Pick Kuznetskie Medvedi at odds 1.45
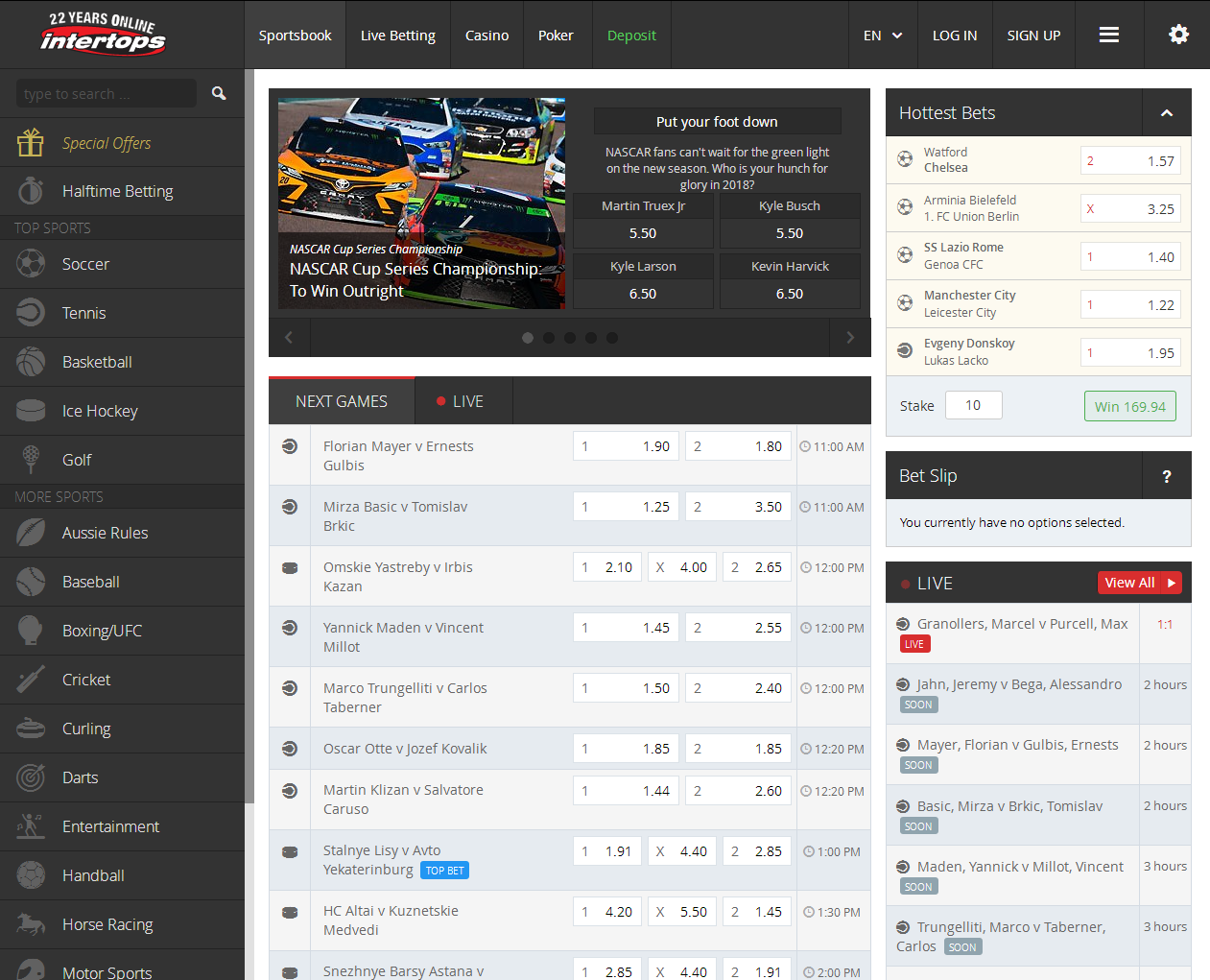Image resolution: width=1210 pixels, height=980 pixels. click(756, 912)
